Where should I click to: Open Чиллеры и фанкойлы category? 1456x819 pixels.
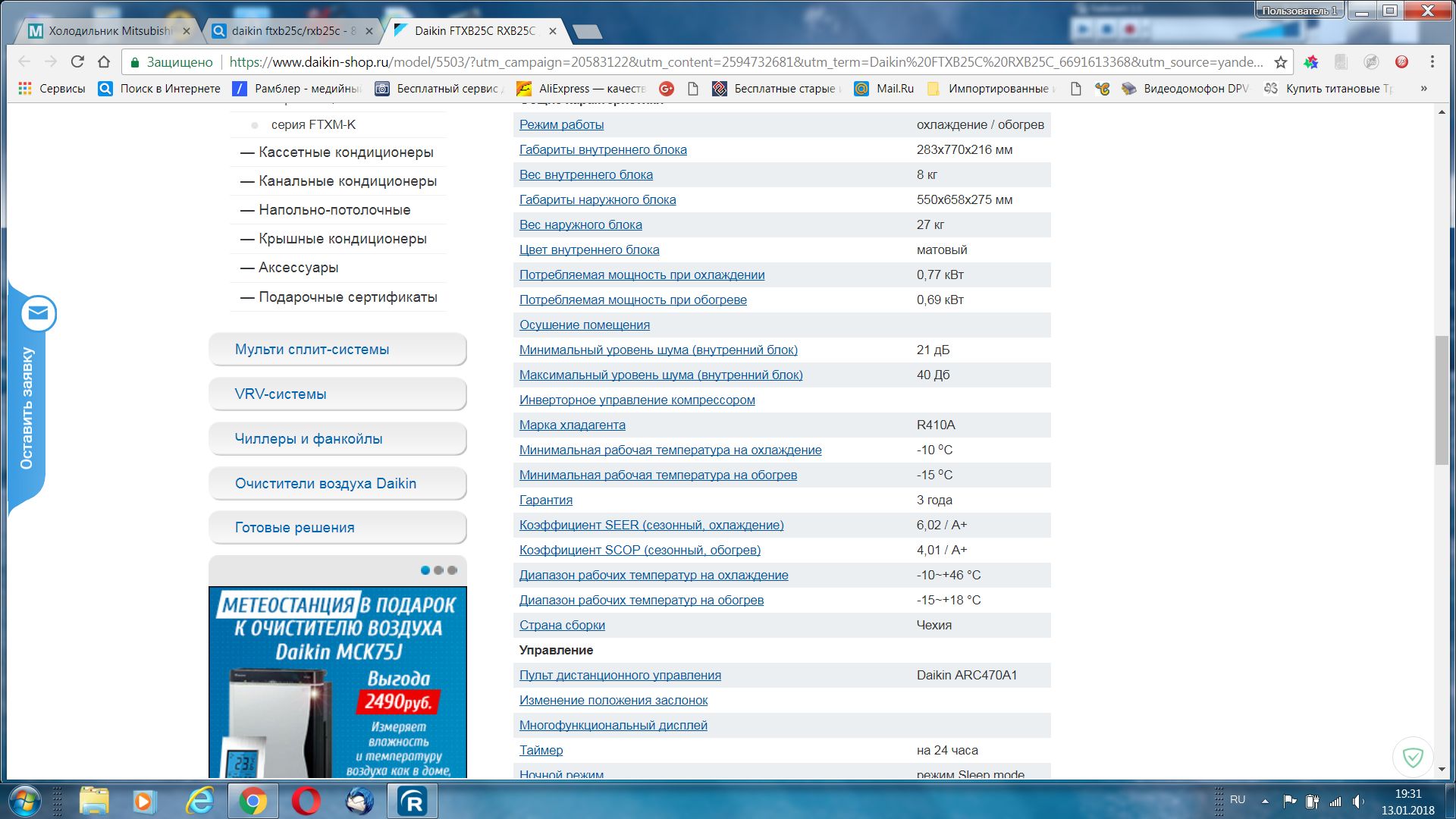coord(337,438)
